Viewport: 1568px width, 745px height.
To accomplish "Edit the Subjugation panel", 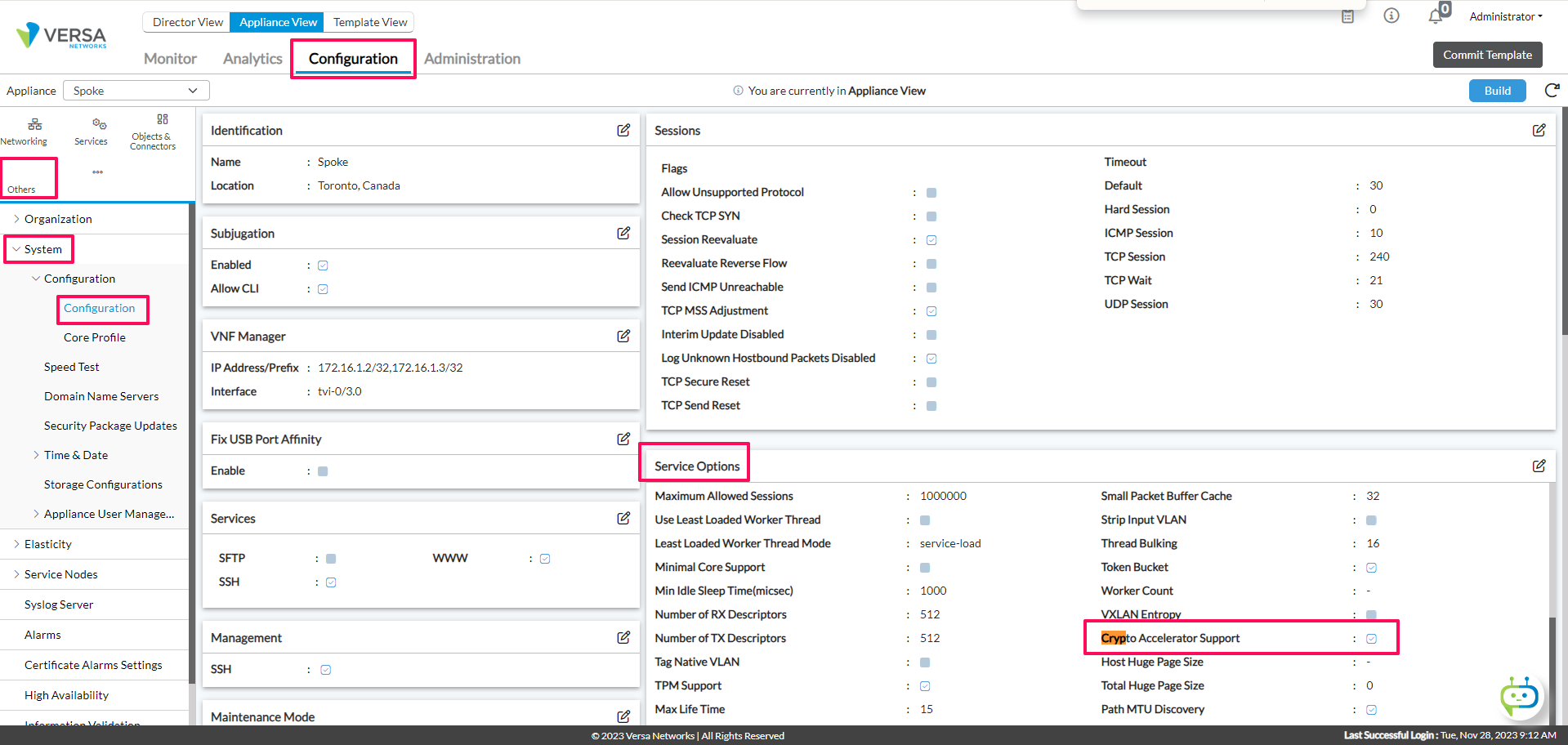I will tap(623, 233).
